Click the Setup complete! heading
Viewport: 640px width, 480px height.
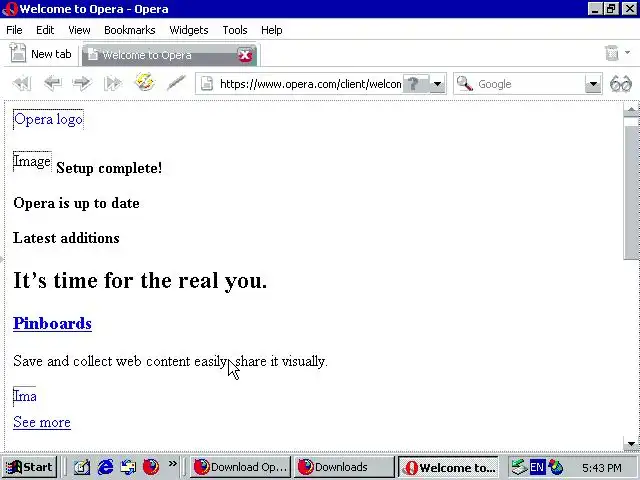pos(109,168)
